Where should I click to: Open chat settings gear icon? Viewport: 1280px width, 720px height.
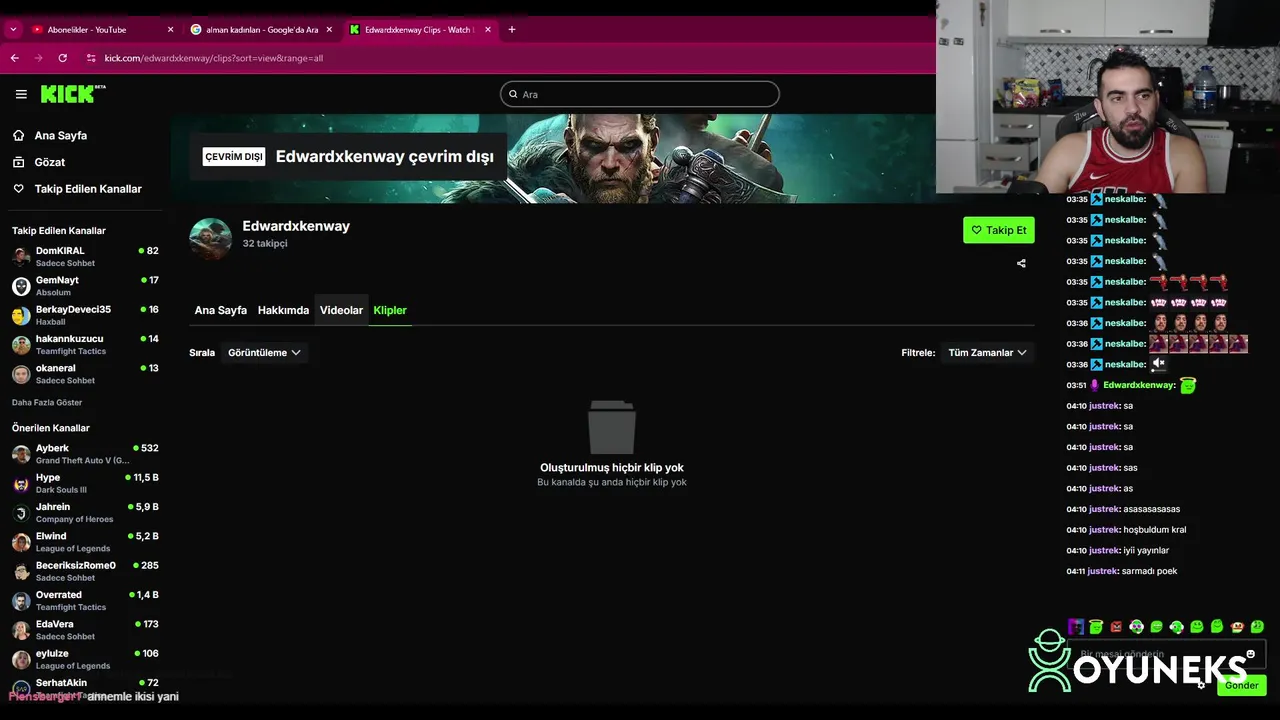click(1201, 685)
